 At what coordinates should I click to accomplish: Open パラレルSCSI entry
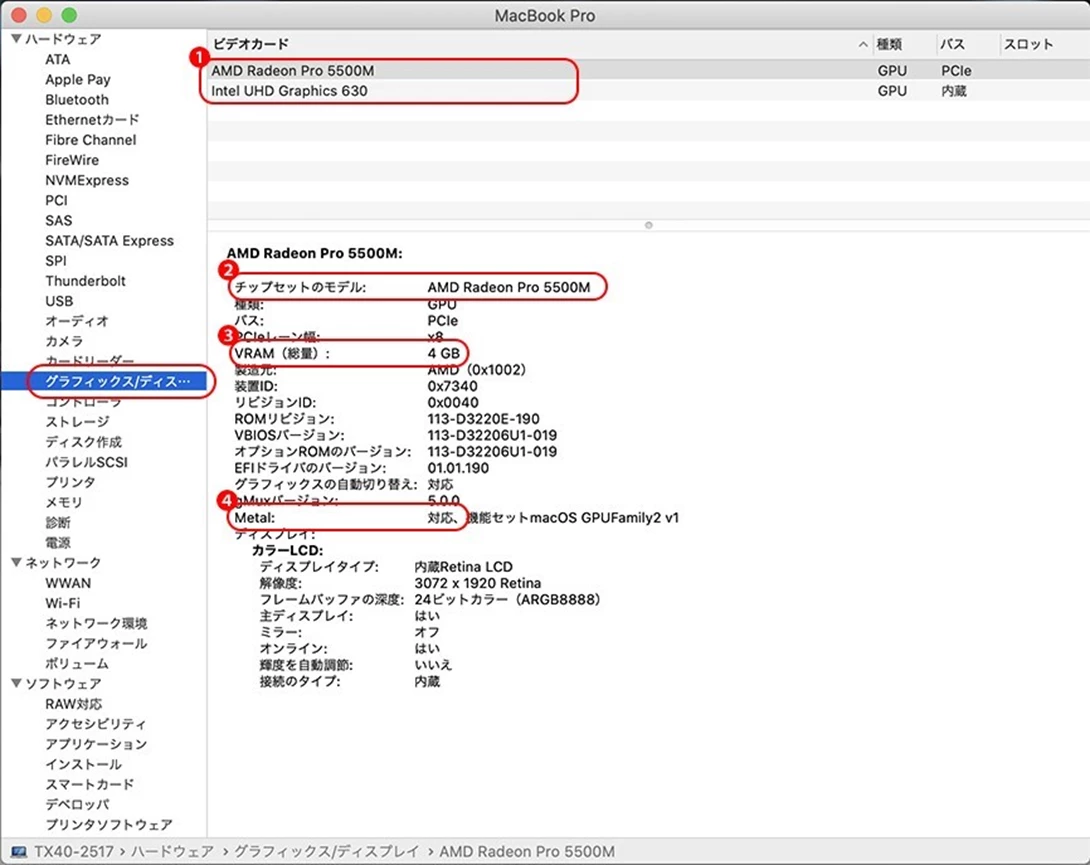point(87,462)
